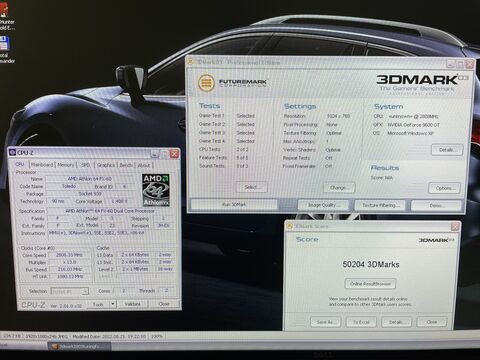480x360 pixels.
Task: Click the Validate button in CPU-Z
Action: click(132, 304)
